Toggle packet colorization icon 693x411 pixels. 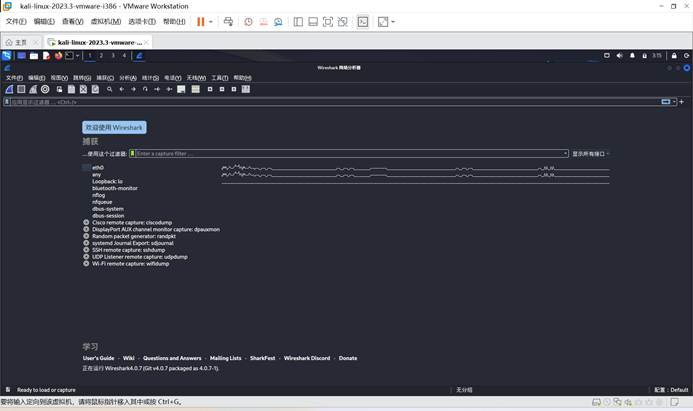[x=195, y=89]
